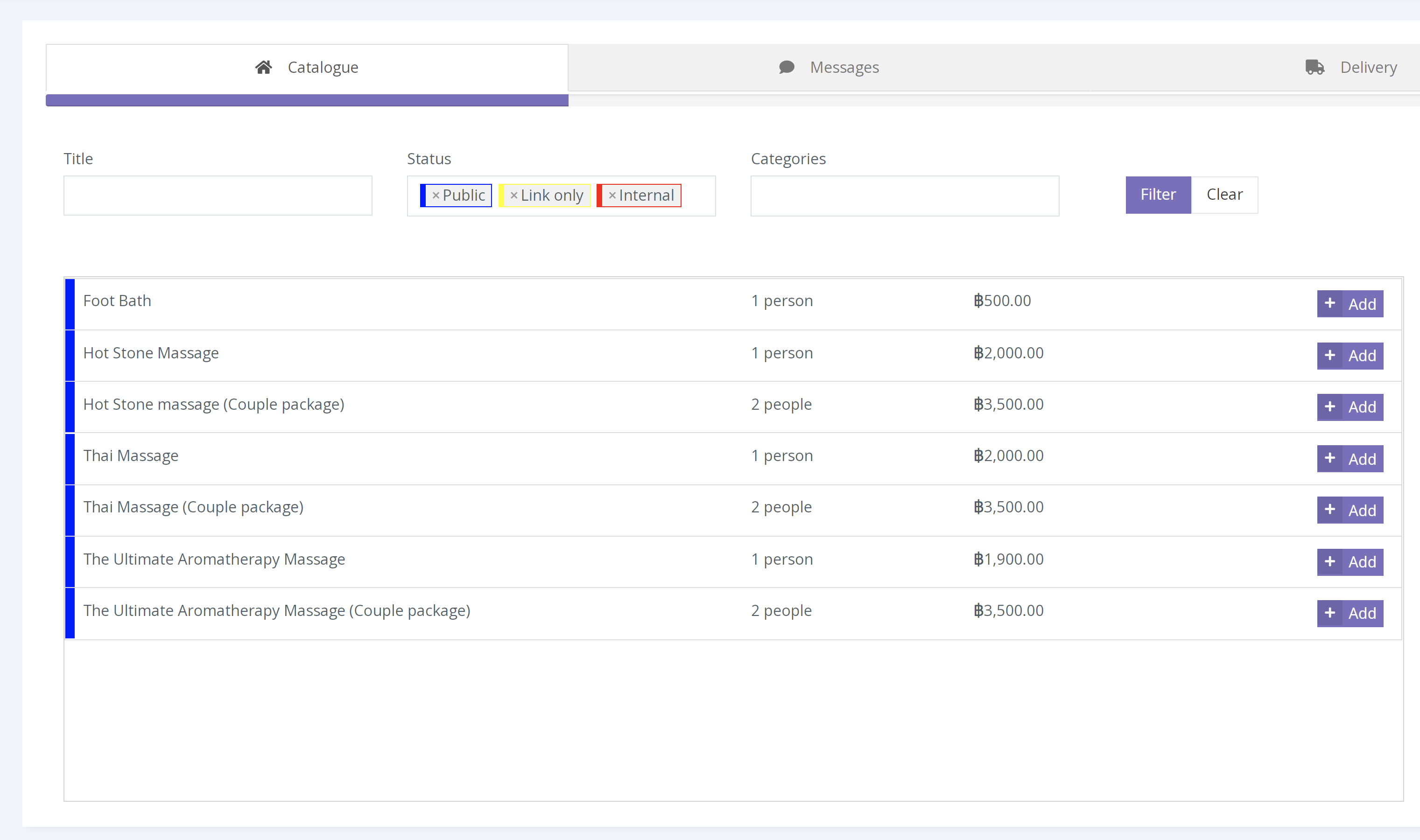Remove the Internal status tag
This screenshot has width=1420, height=840.
[x=612, y=196]
